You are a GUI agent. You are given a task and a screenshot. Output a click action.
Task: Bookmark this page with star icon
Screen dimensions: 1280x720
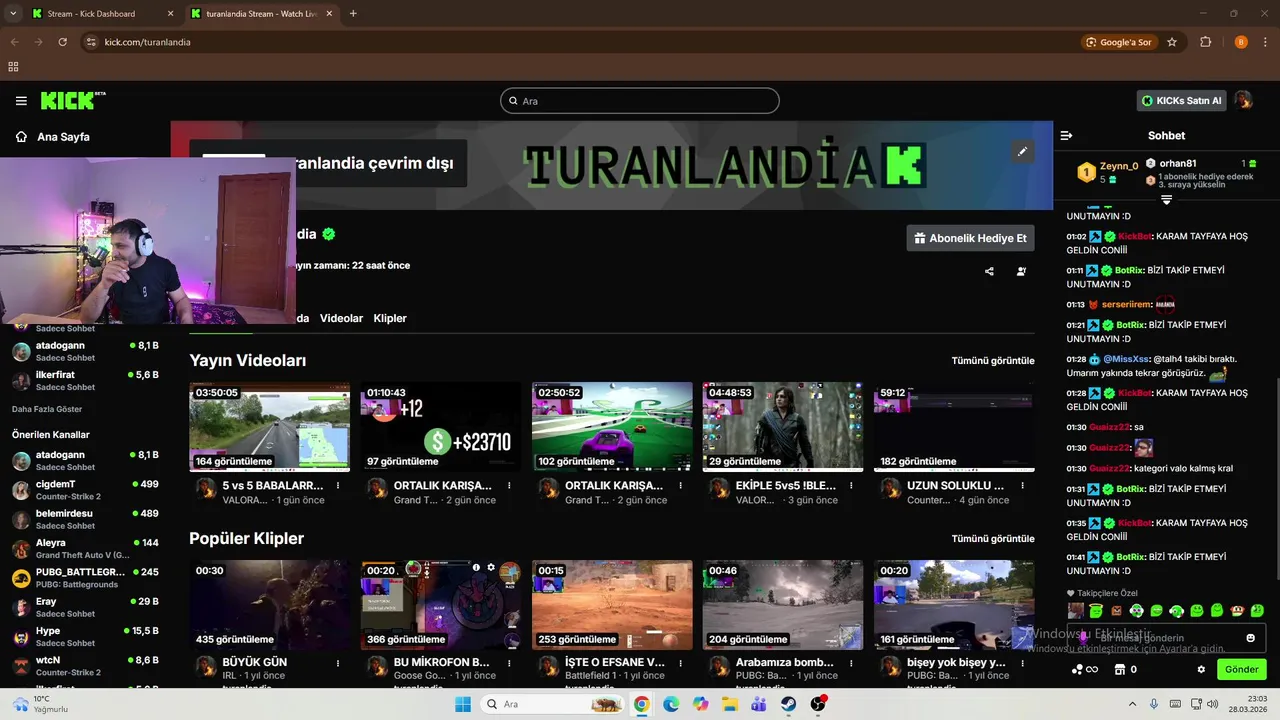click(x=1172, y=42)
